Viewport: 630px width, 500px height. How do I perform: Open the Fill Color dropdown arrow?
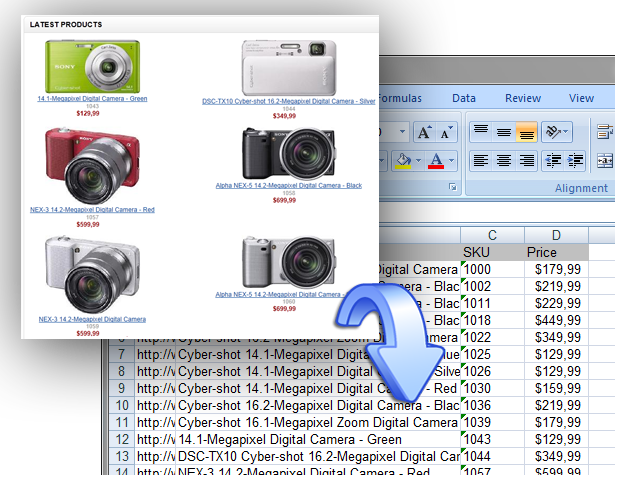418,161
